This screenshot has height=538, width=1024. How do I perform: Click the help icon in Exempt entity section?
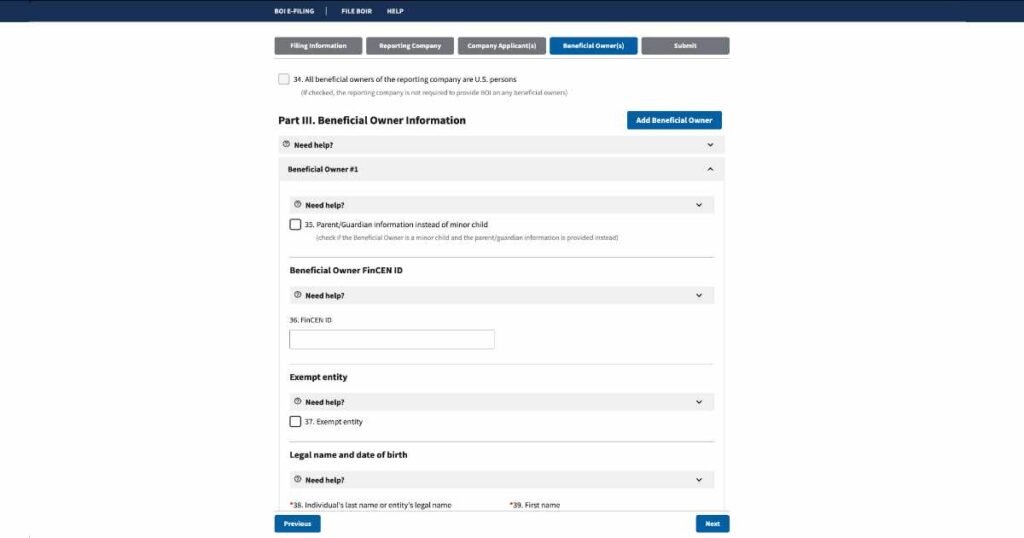297,401
